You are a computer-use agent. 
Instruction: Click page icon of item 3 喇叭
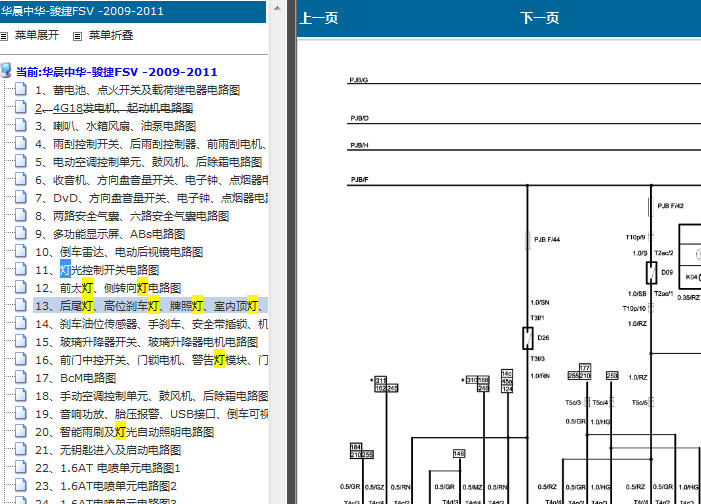21,125
